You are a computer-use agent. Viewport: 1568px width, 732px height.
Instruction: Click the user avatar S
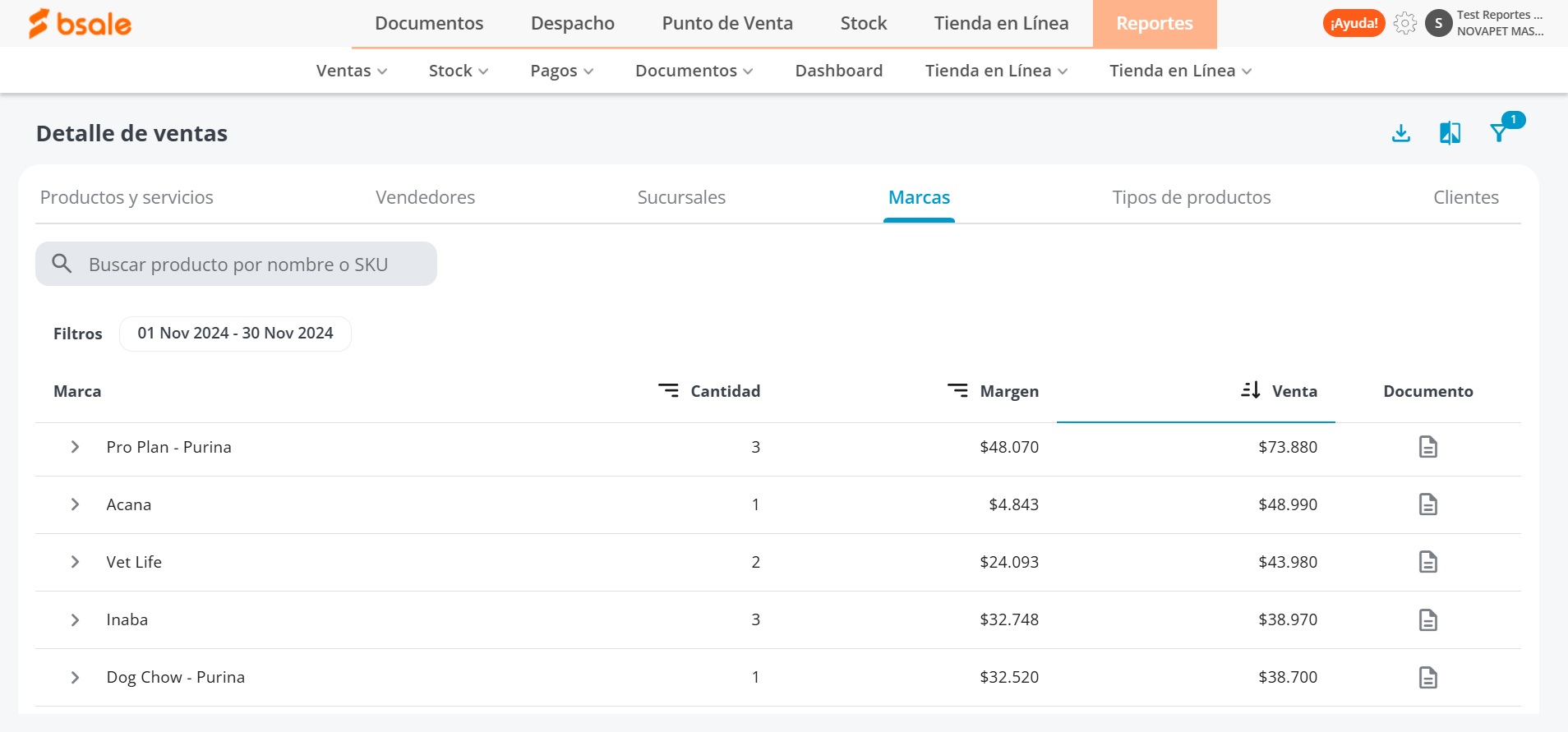(x=1438, y=23)
